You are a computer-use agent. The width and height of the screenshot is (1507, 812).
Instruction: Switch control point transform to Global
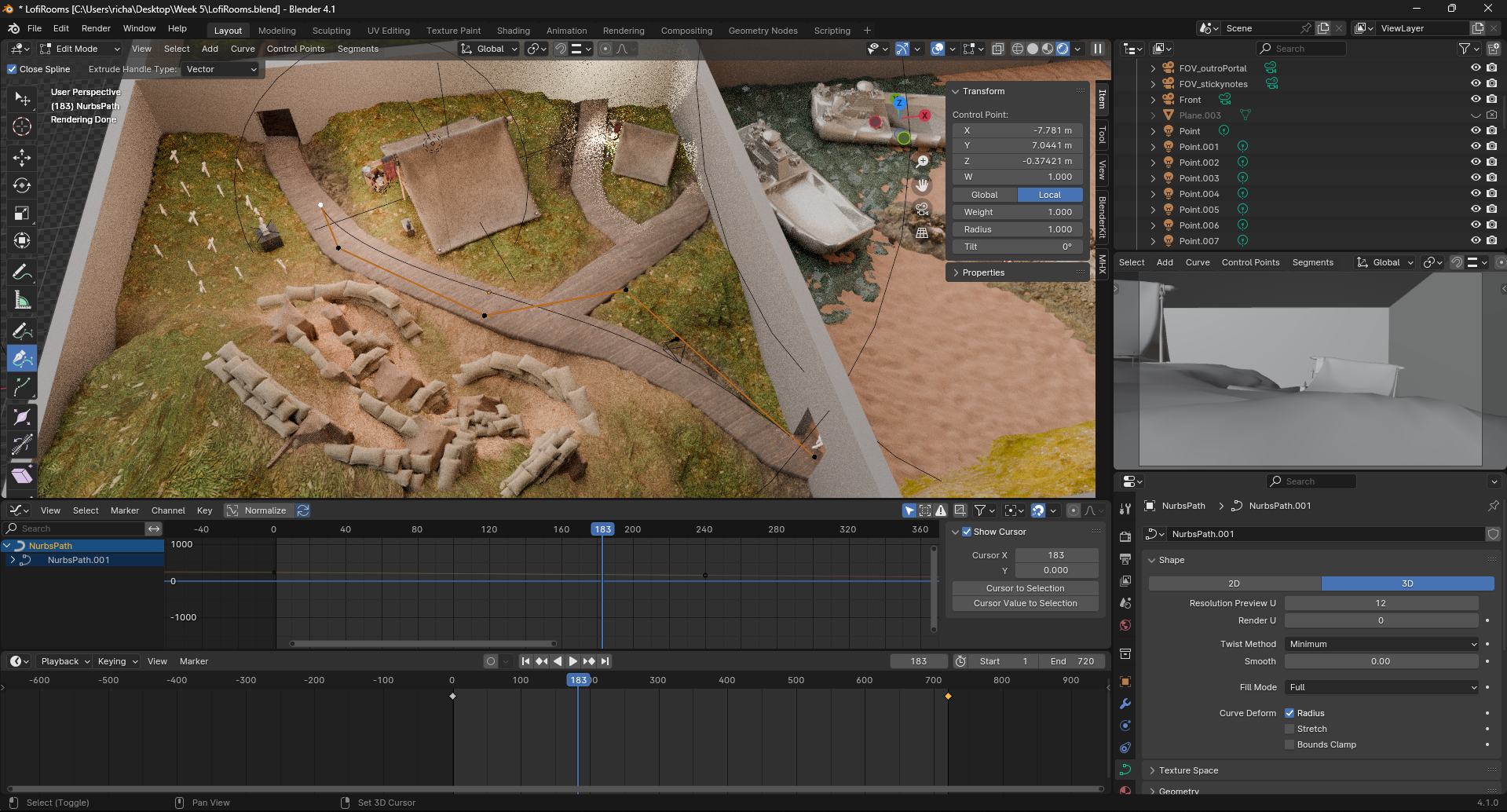point(984,195)
